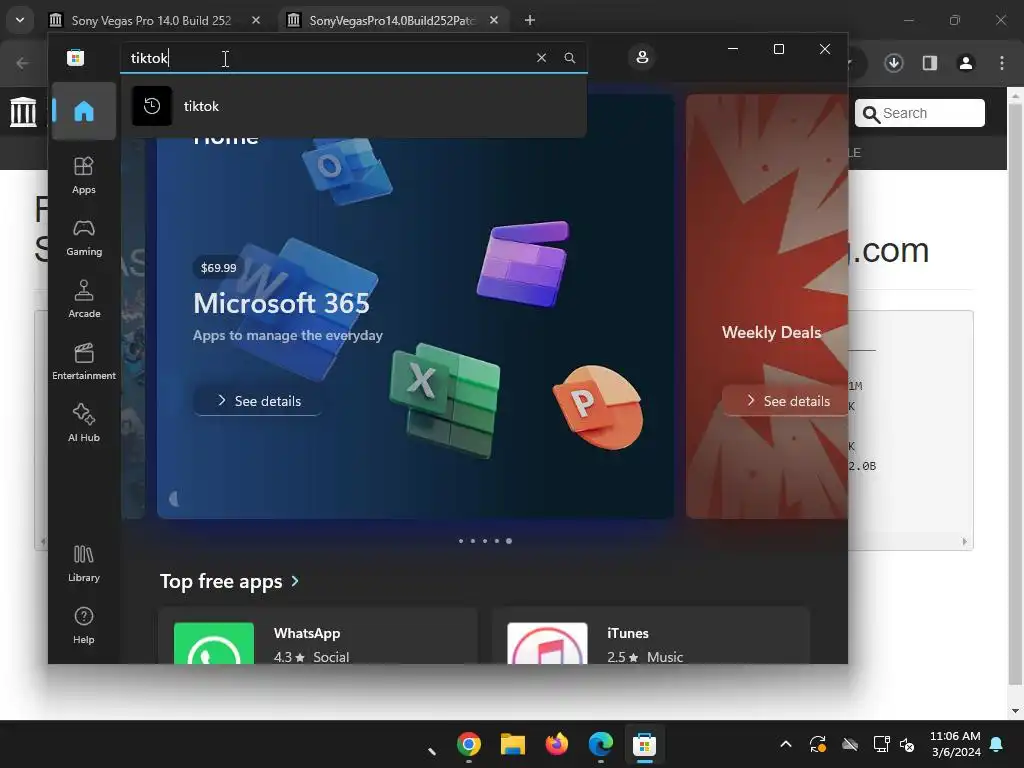This screenshot has height=768, width=1024.
Task: Click the search magnifier in Store
Action: [x=569, y=58]
